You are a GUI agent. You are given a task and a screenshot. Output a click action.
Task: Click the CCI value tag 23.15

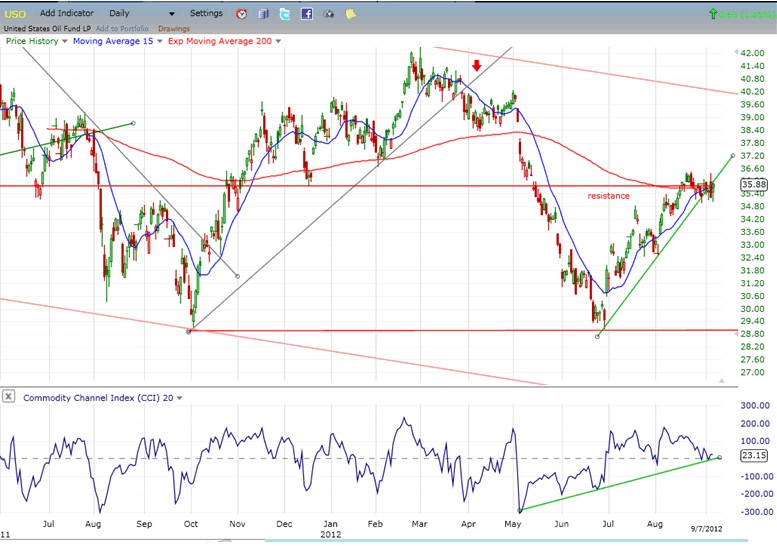coord(754,455)
